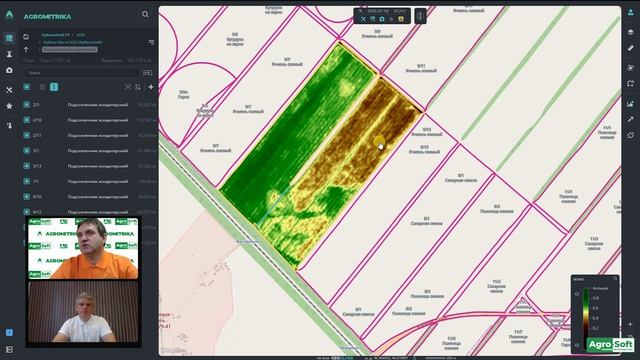The image size is (640, 360).
Task: Open the camera snapshots section in sidebar
Action: [x=9, y=70]
